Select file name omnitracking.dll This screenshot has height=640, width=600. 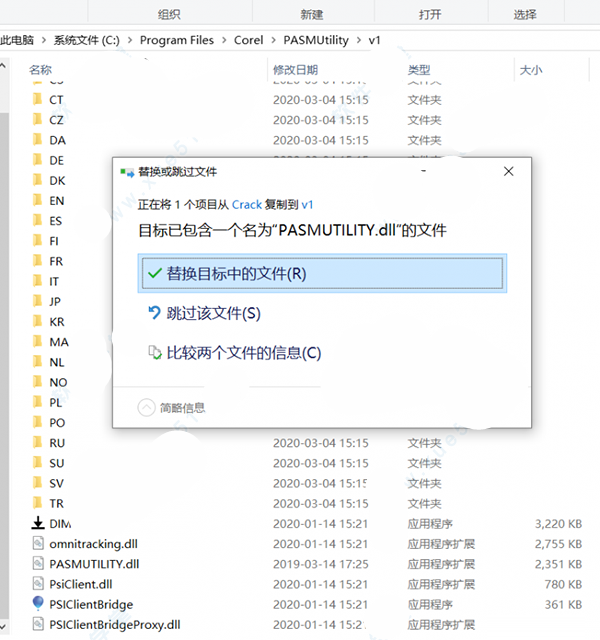(x=93, y=544)
